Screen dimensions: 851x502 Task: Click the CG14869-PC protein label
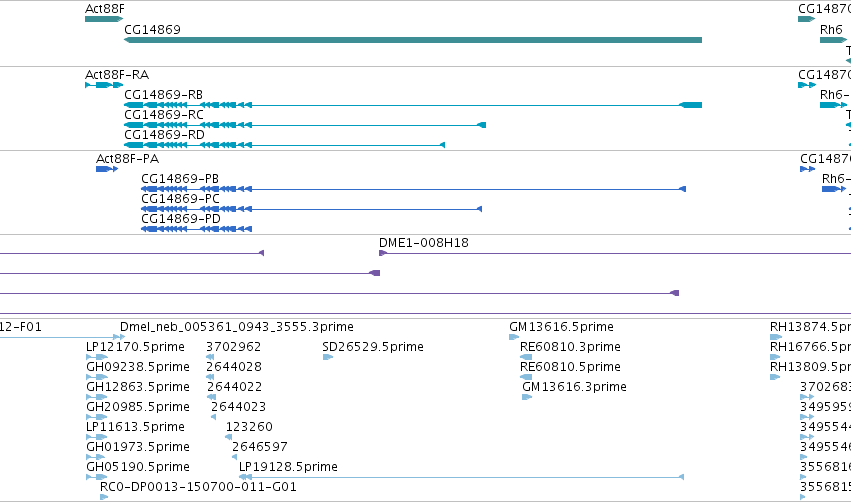point(181,199)
